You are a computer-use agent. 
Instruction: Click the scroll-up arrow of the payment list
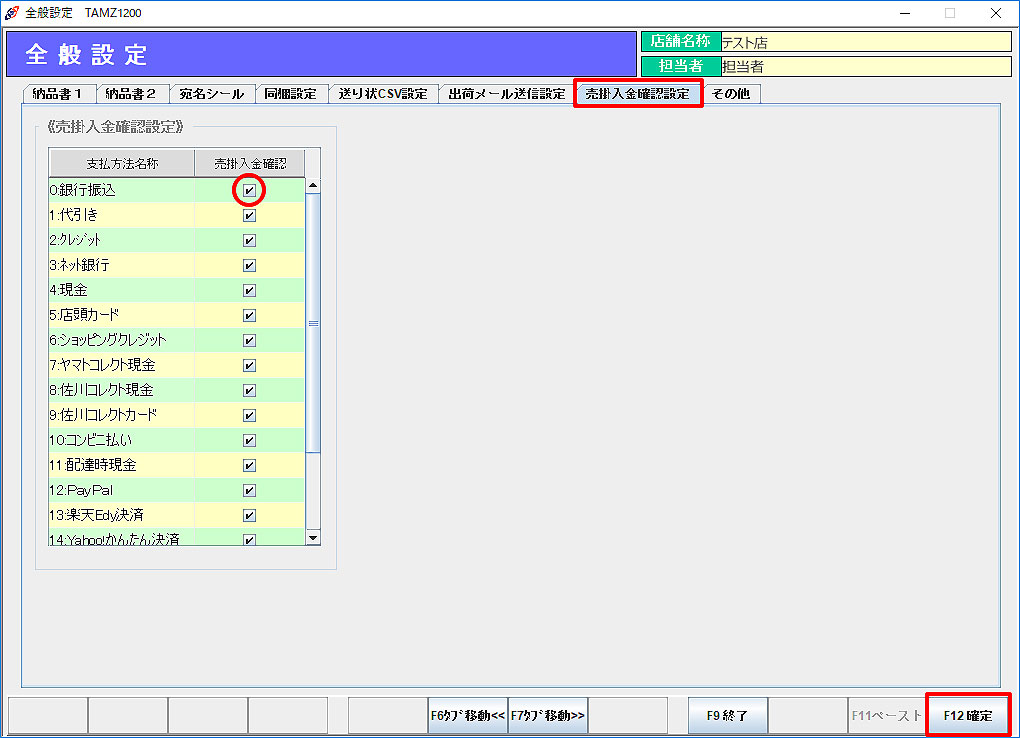[313, 186]
